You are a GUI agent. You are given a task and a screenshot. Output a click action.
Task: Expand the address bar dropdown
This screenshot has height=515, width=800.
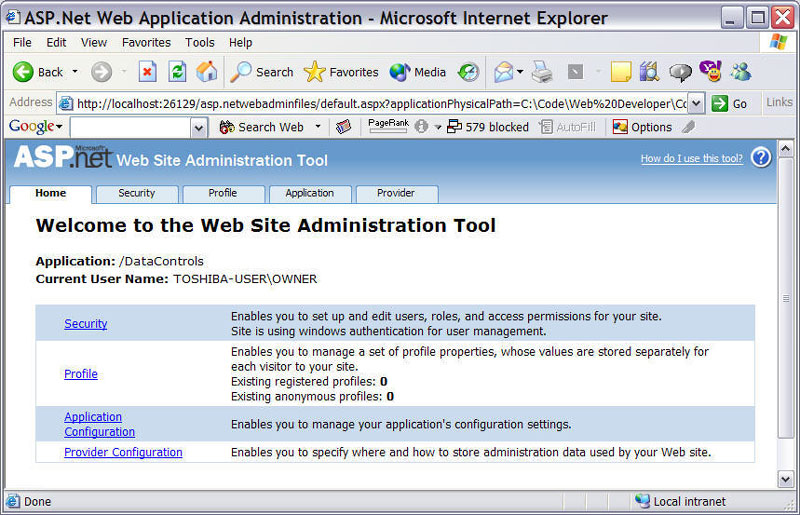(x=696, y=104)
